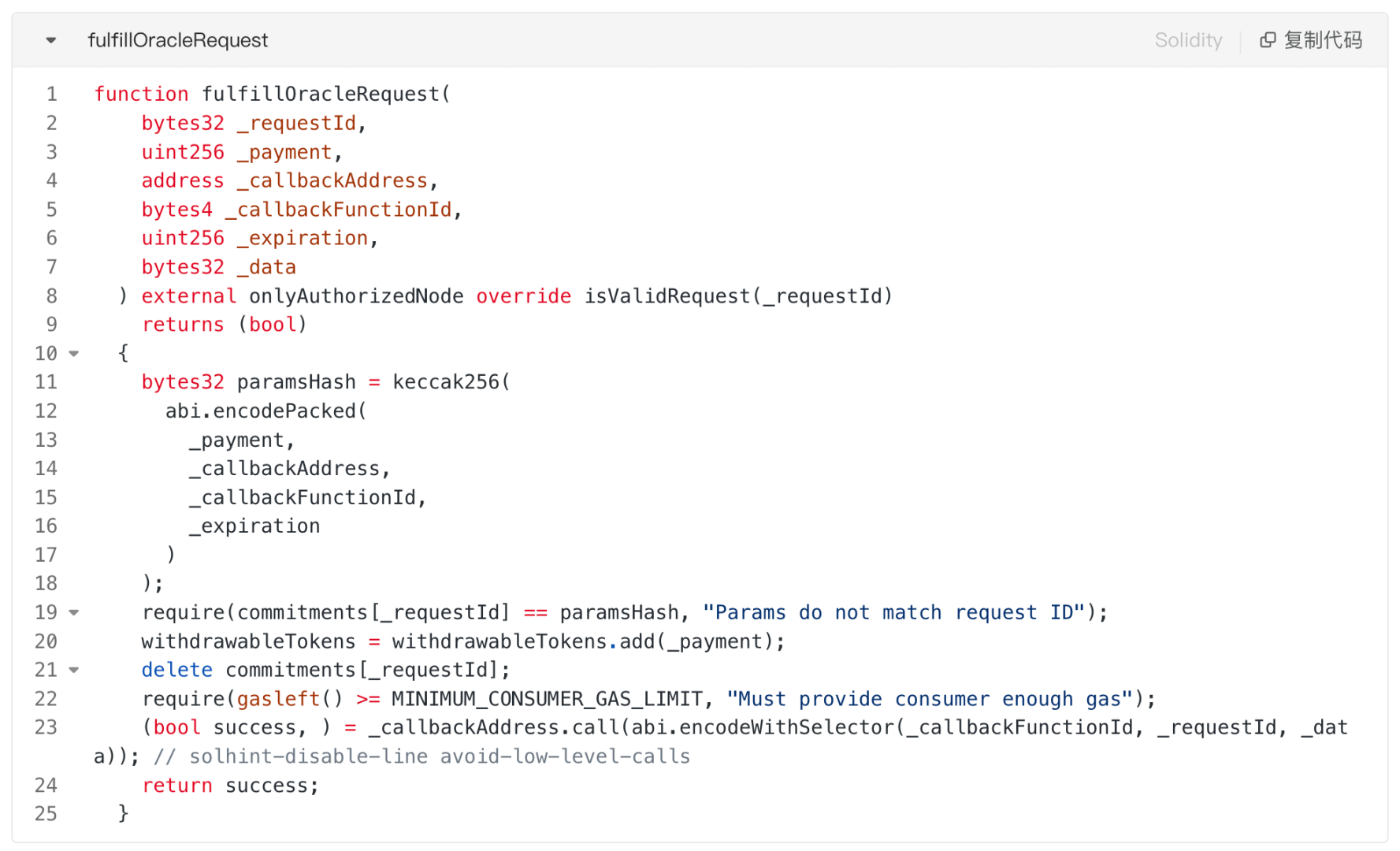Click the return success statement
This screenshot has height=851, width=1400.
(230, 786)
